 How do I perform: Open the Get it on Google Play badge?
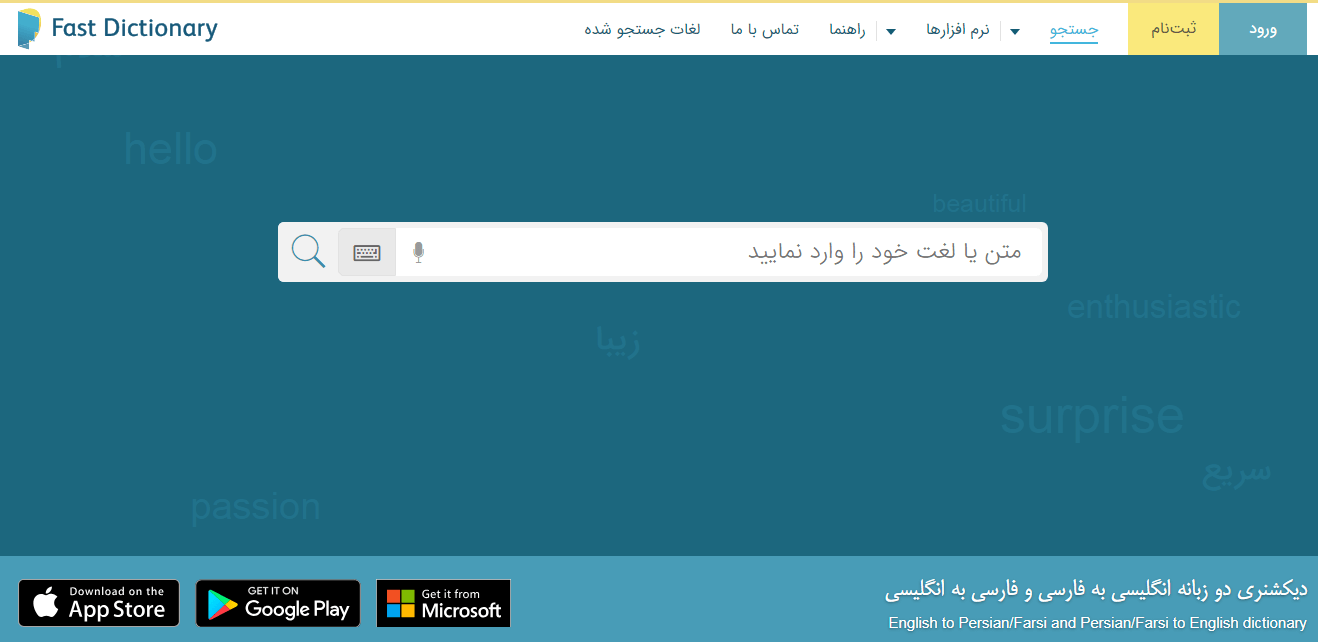[x=278, y=603]
